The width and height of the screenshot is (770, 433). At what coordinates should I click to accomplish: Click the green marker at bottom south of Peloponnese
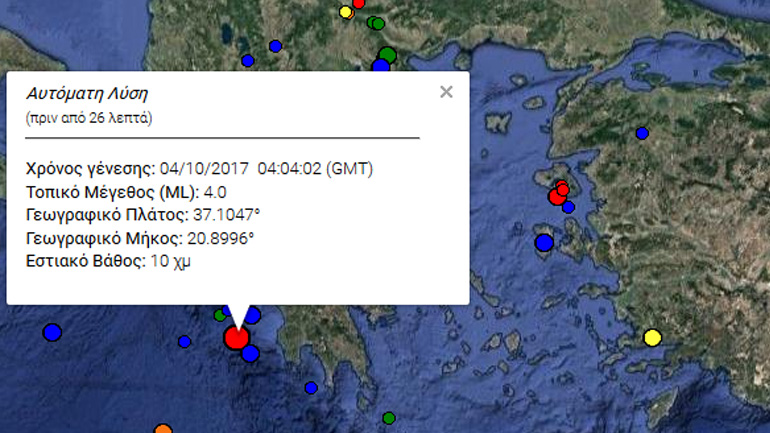[x=389, y=418]
